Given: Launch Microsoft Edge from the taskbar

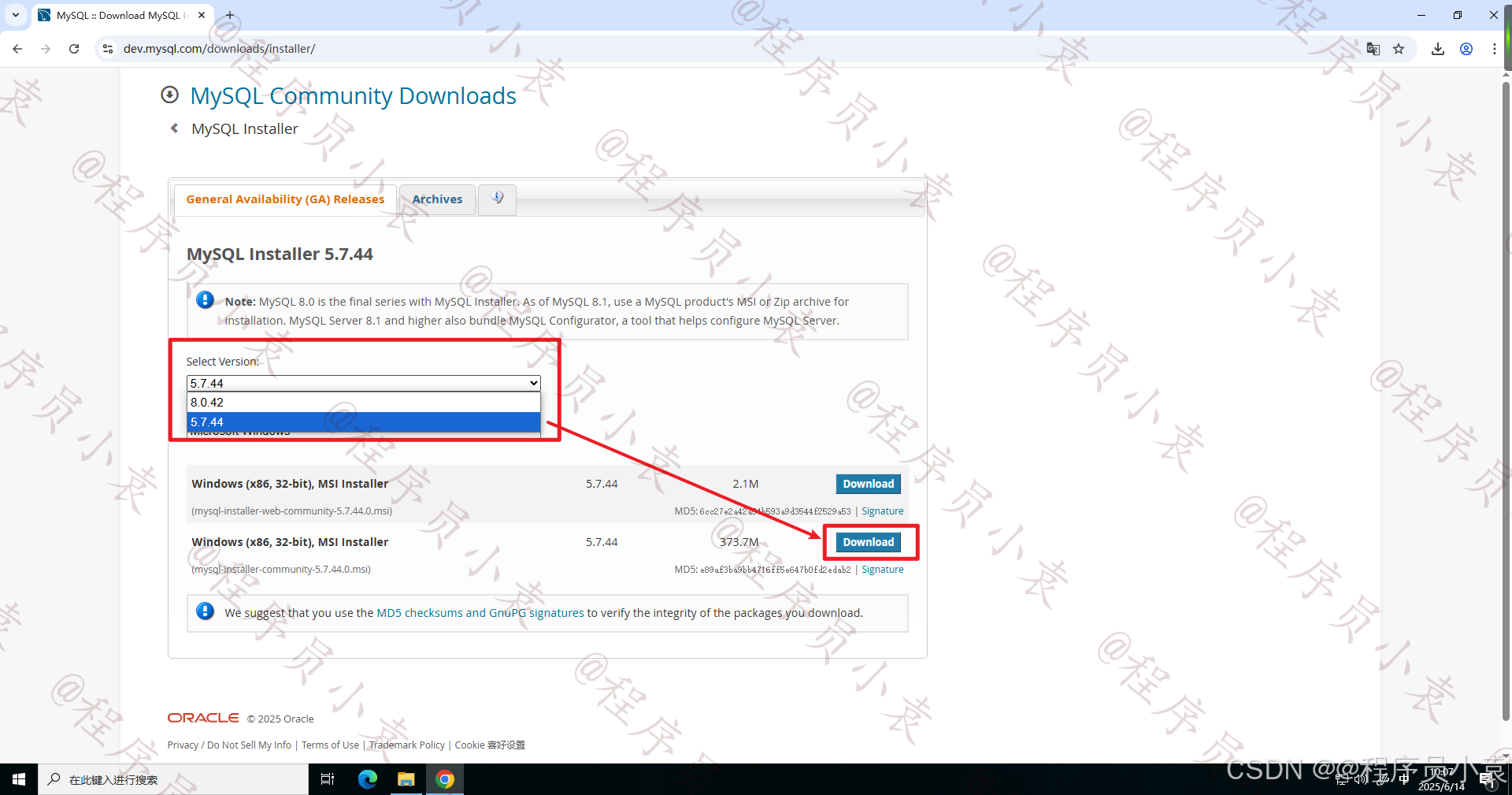Looking at the screenshot, I should click(x=368, y=779).
